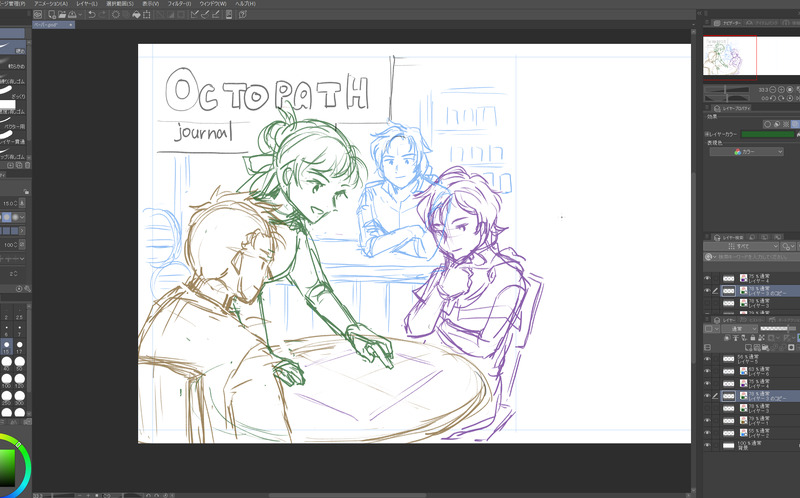Open the expression color カラー dropdown

pos(746,152)
